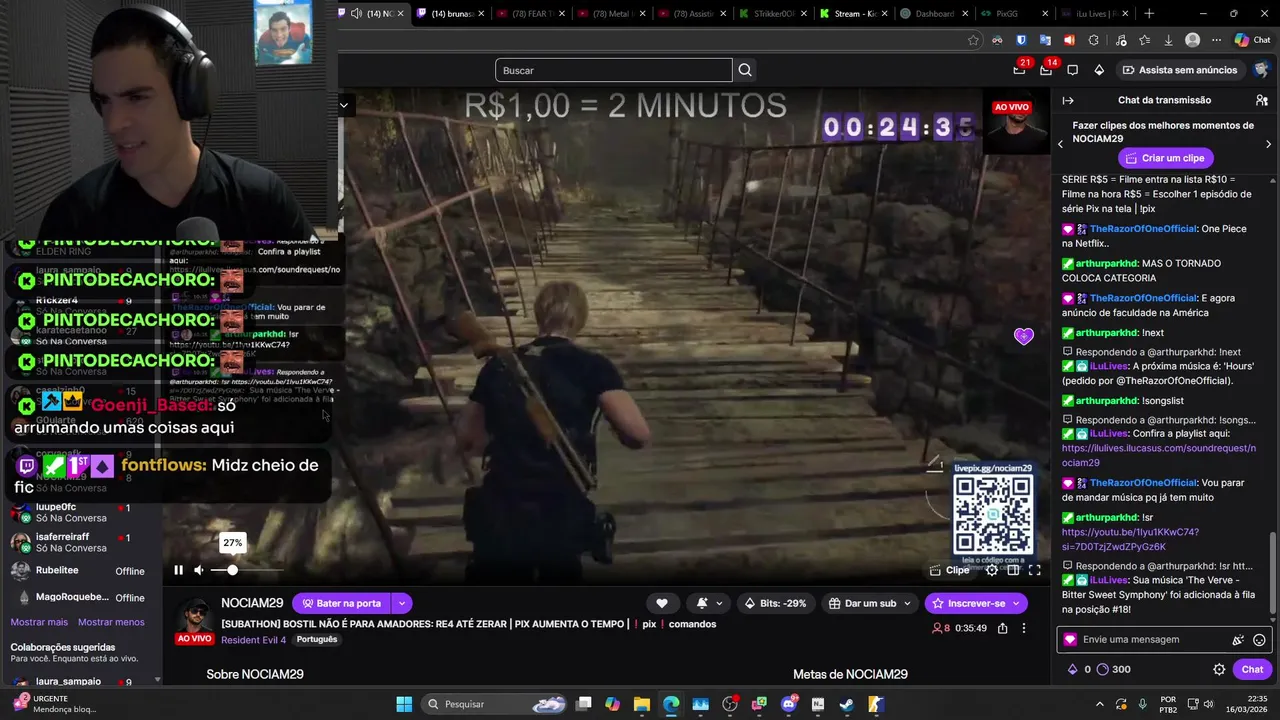The height and width of the screenshot is (720, 1280).
Task: Click Assista sem anúncios button
Action: (1179, 70)
